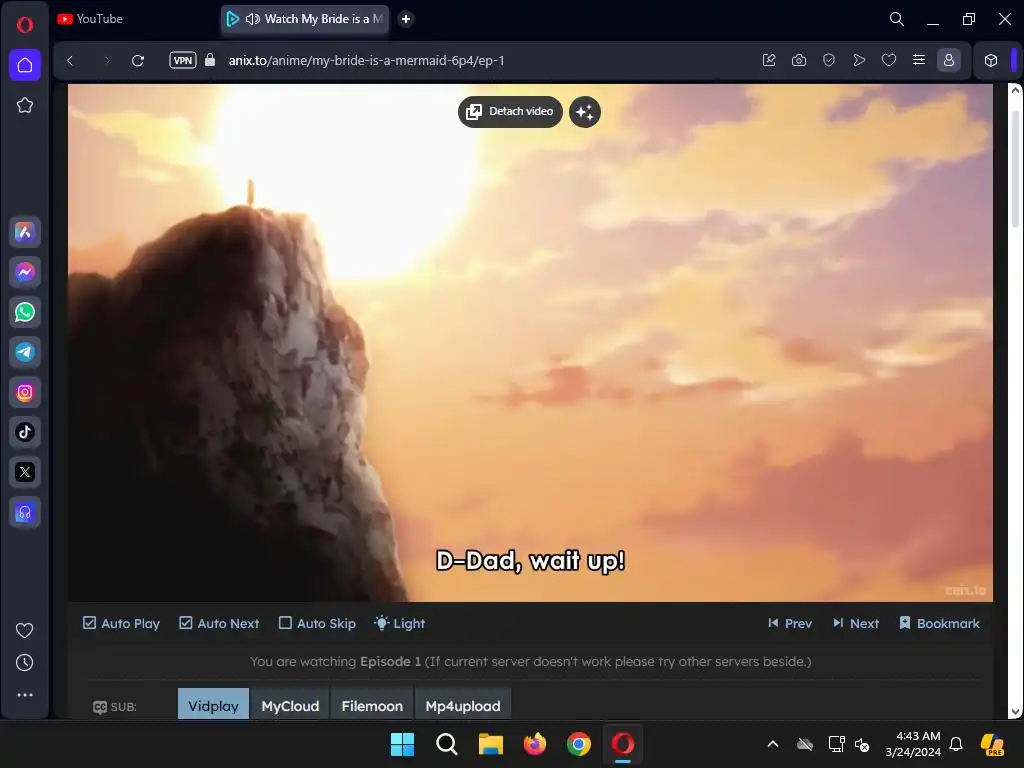The image size is (1024, 768).
Task: Open the music player sidebar icon
Action: [25, 513]
